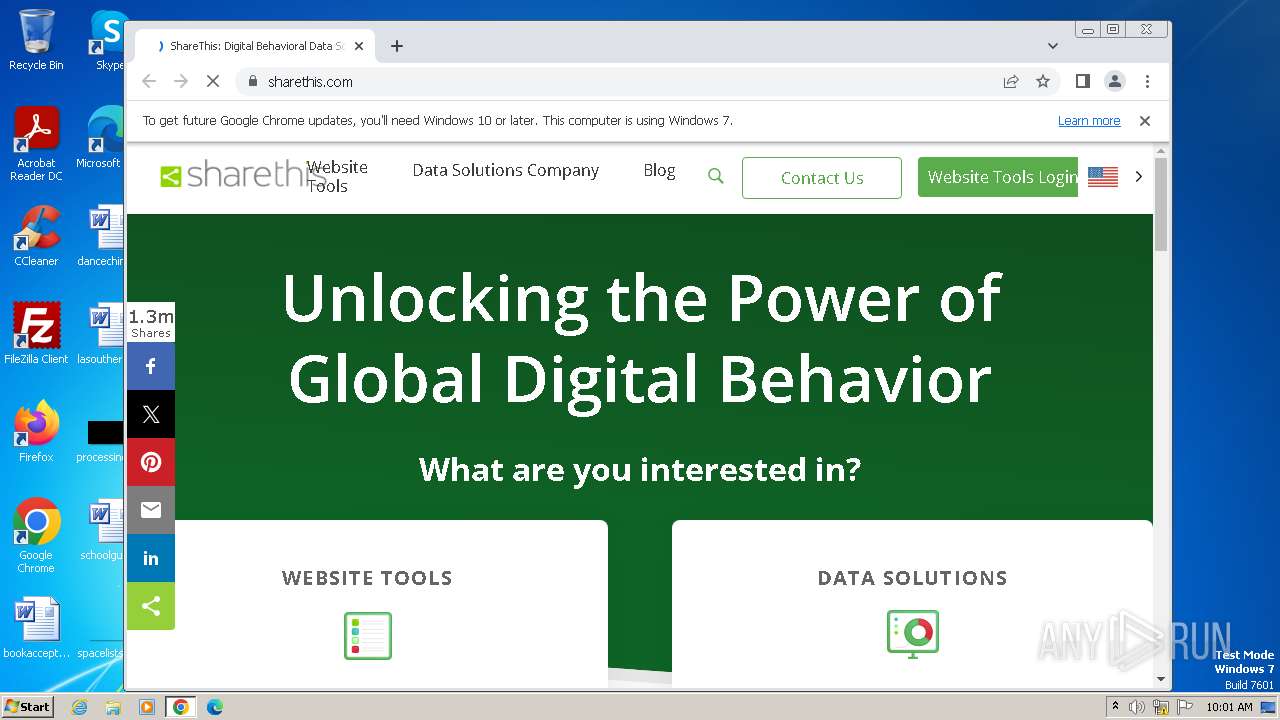Open the site search magnifier icon
The image size is (1280, 720).
pos(715,176)
